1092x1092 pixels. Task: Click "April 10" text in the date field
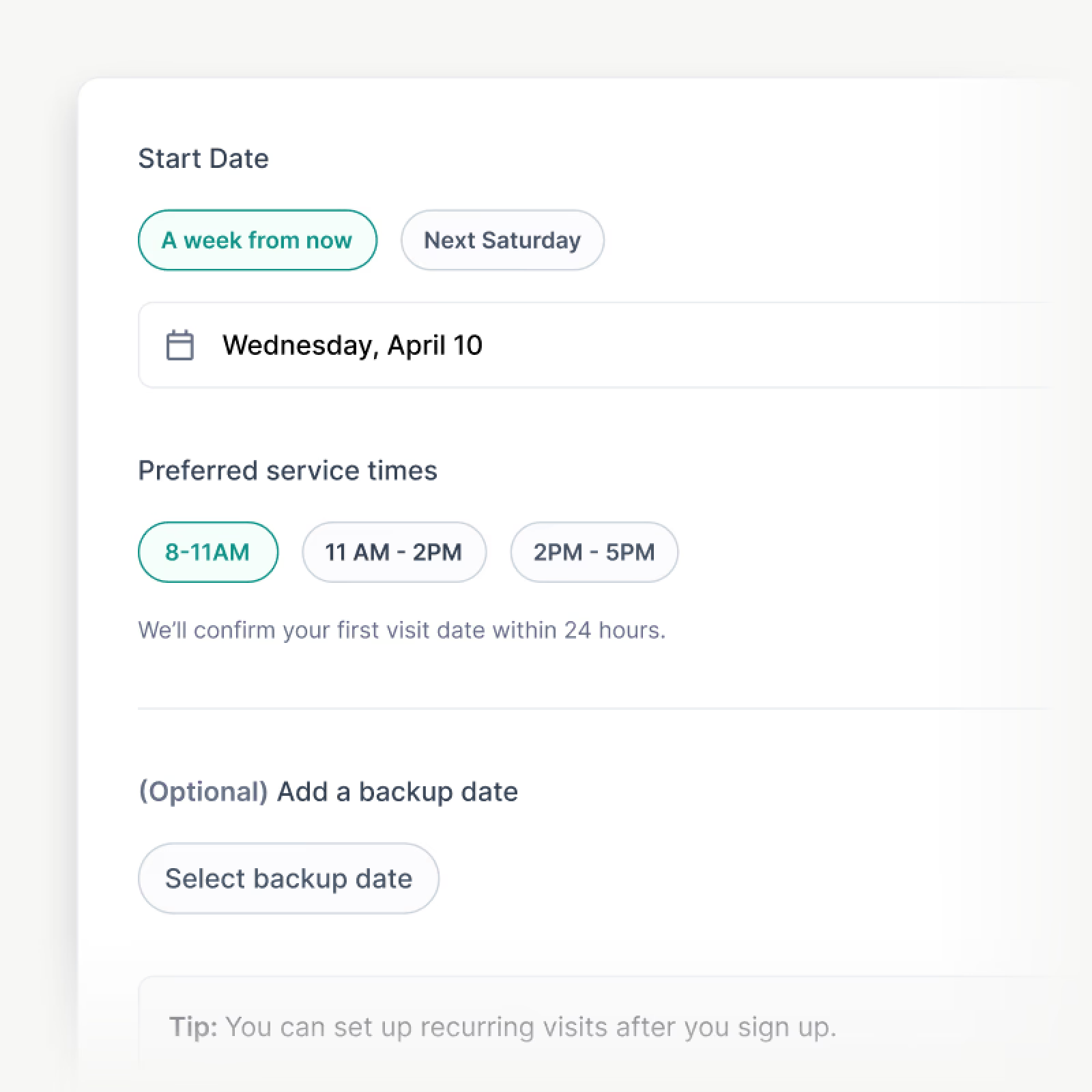[435, 345]
